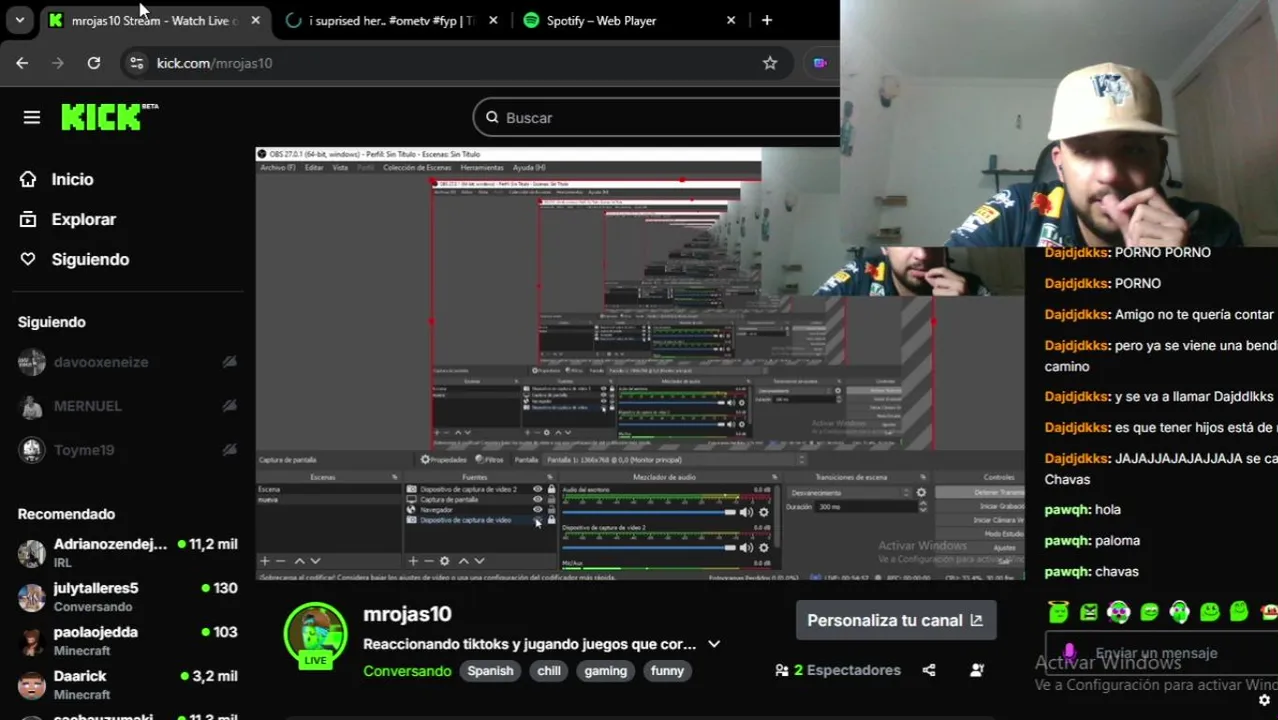
Task: Toggle visibility of 'Captura de pantalla' source in OBS
Action: coord(538,499)
